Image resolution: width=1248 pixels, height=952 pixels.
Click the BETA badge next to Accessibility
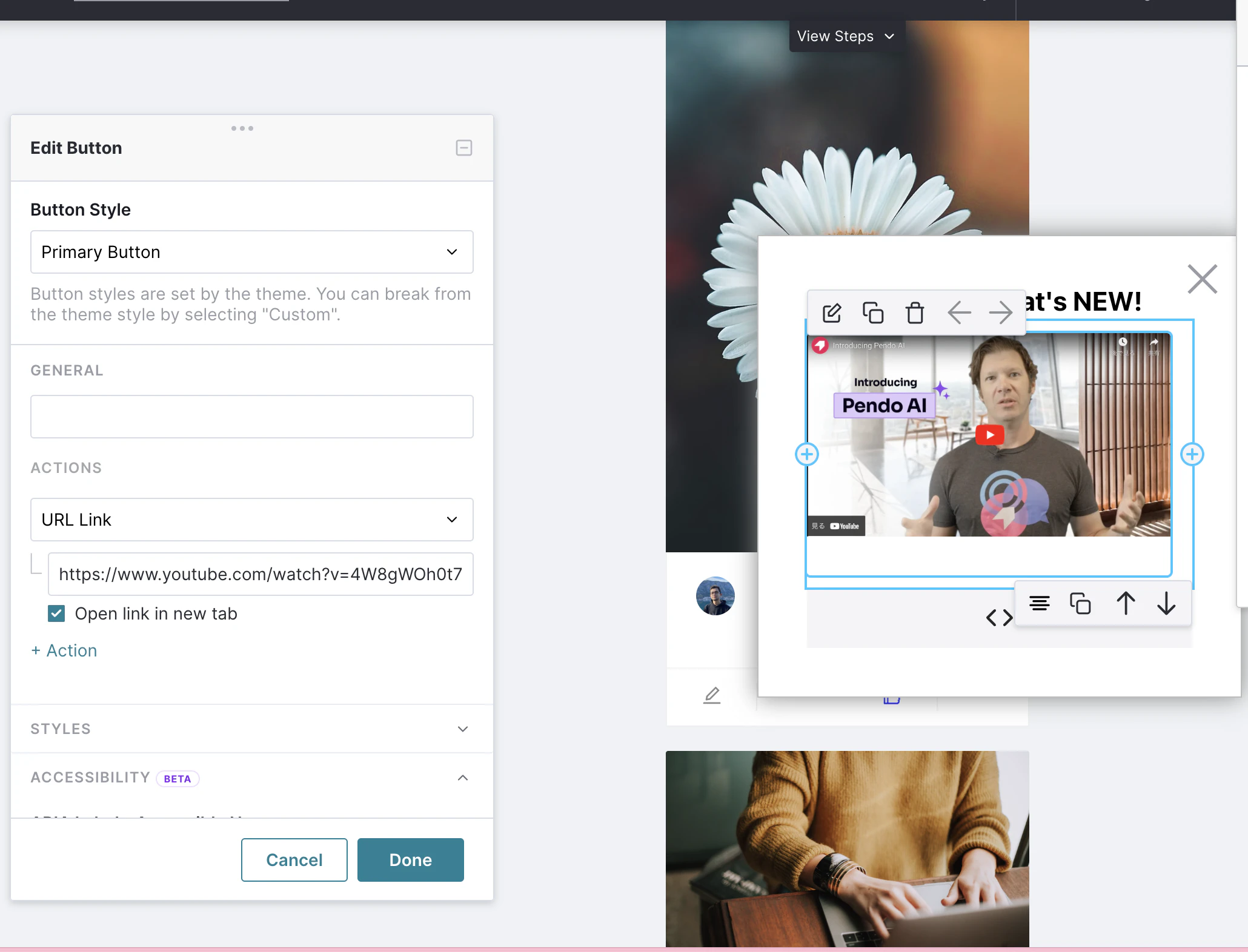178,779
